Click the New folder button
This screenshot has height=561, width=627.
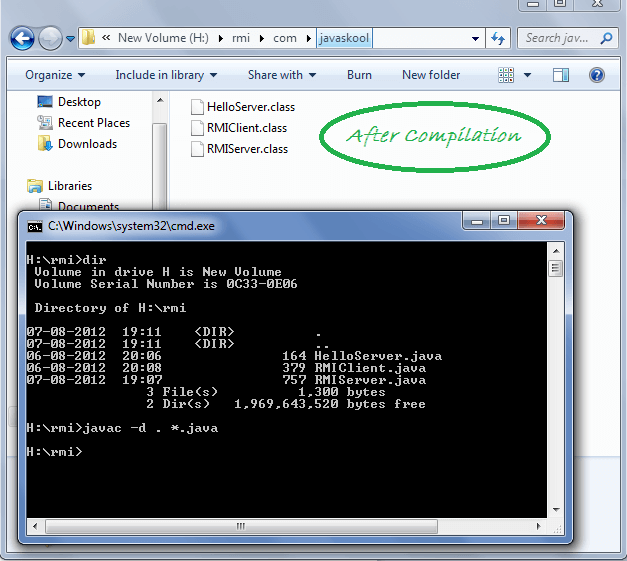(x=431, y=75)
